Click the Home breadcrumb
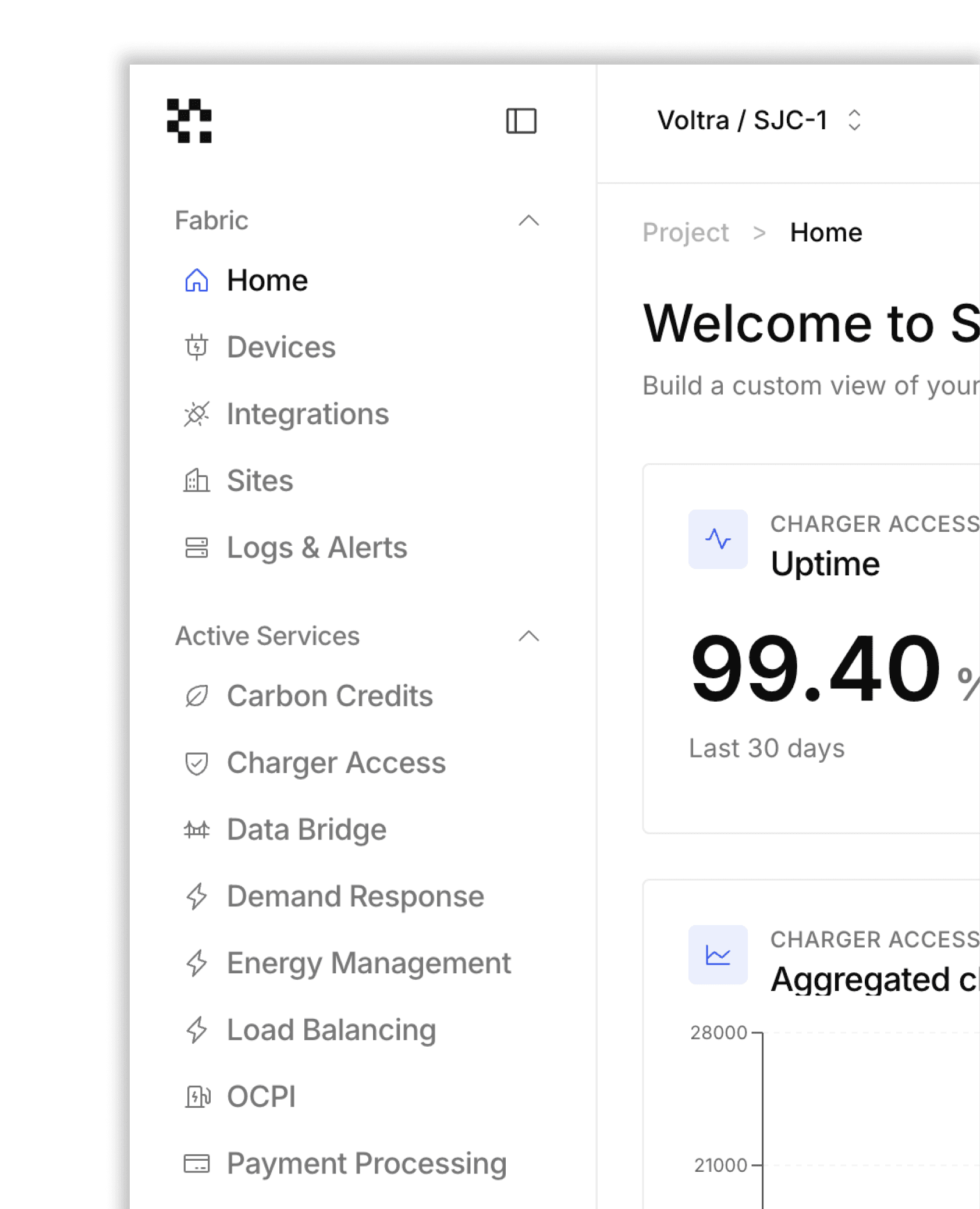The height and width of the screenshot is (1209, 980). pyautogui.click(x=826, y=233)
